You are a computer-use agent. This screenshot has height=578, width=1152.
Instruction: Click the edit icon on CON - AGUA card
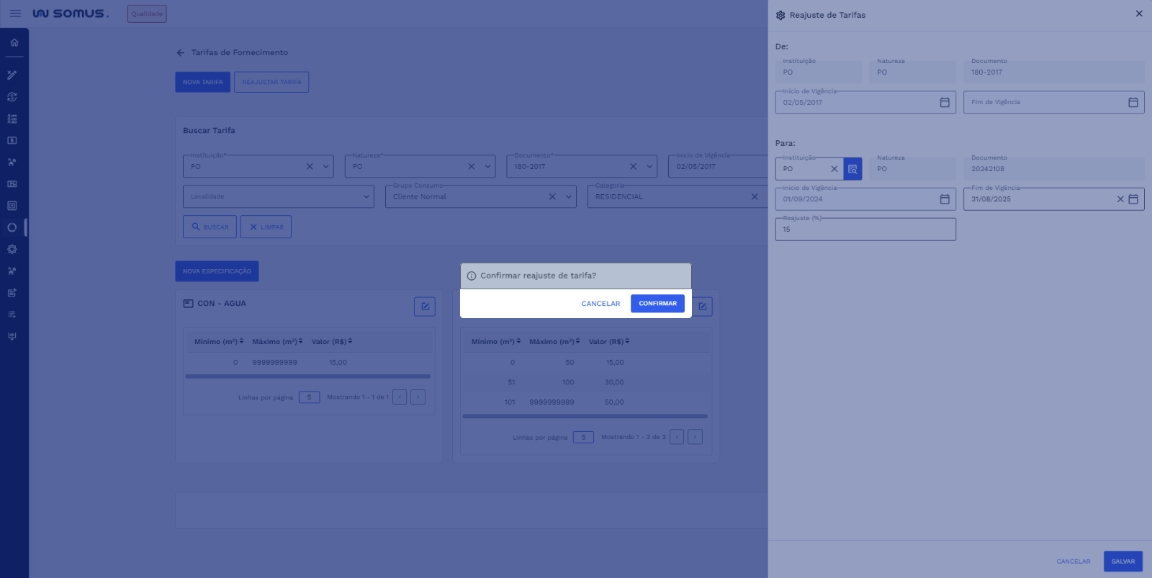(x=424, y=306)
